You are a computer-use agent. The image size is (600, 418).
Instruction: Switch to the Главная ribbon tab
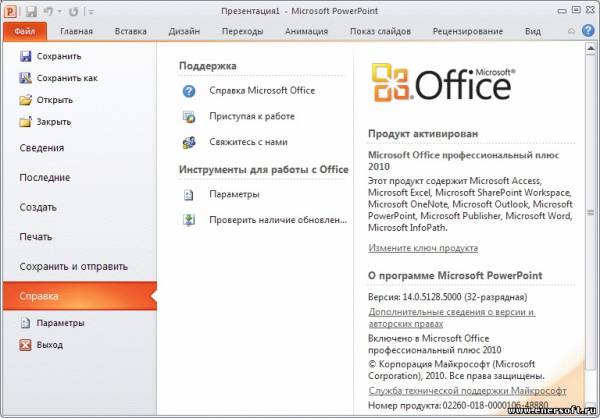77,31
